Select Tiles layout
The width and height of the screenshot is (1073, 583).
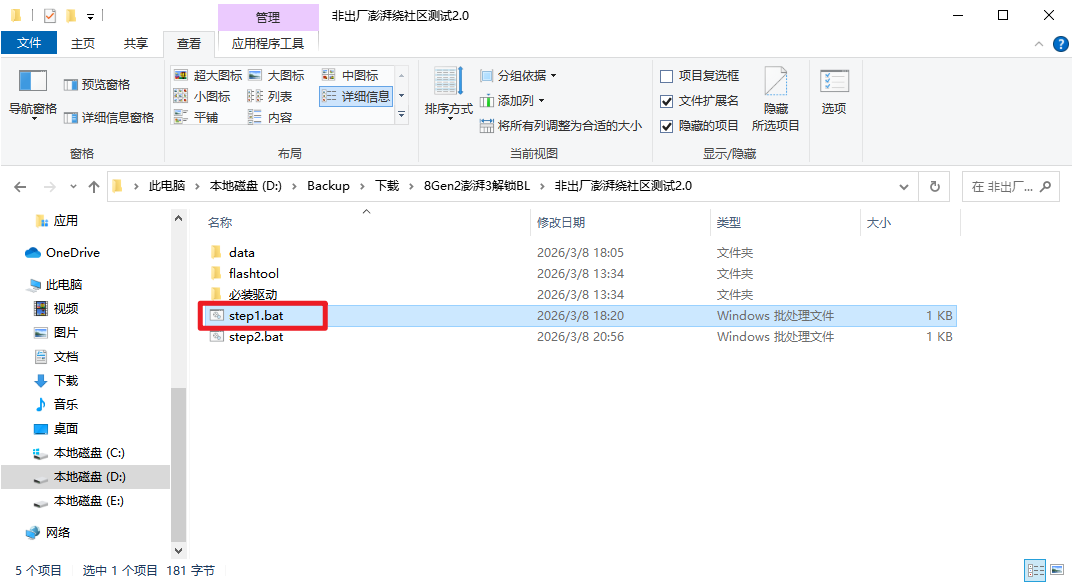196,118
